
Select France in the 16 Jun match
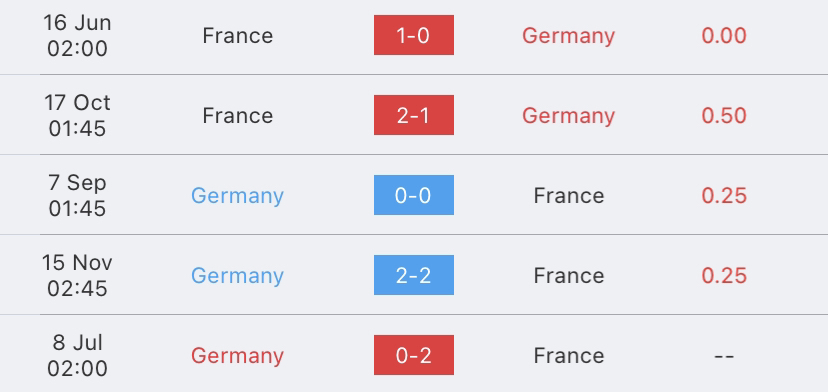tap(238, 35)
